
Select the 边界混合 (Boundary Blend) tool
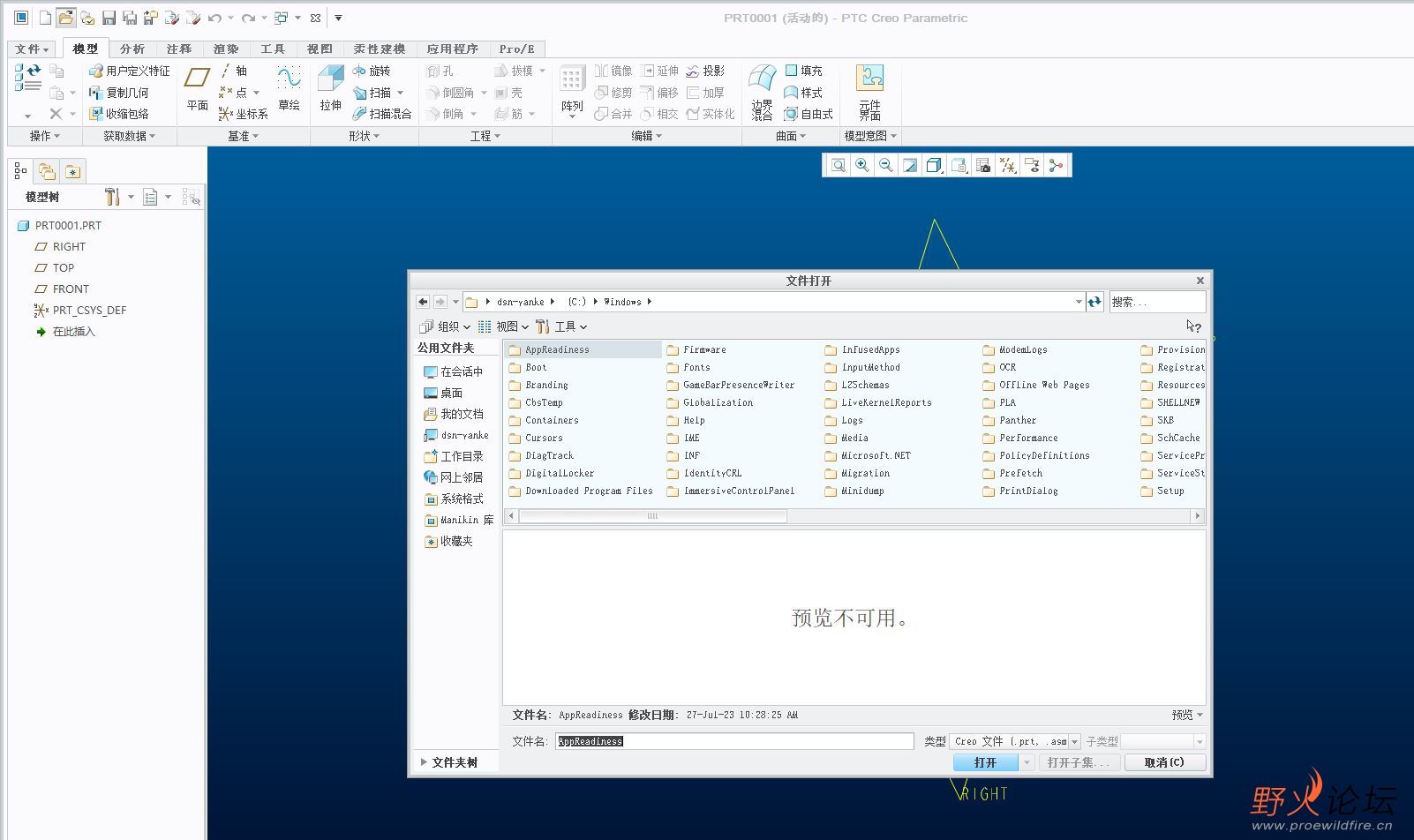point(762,93)
